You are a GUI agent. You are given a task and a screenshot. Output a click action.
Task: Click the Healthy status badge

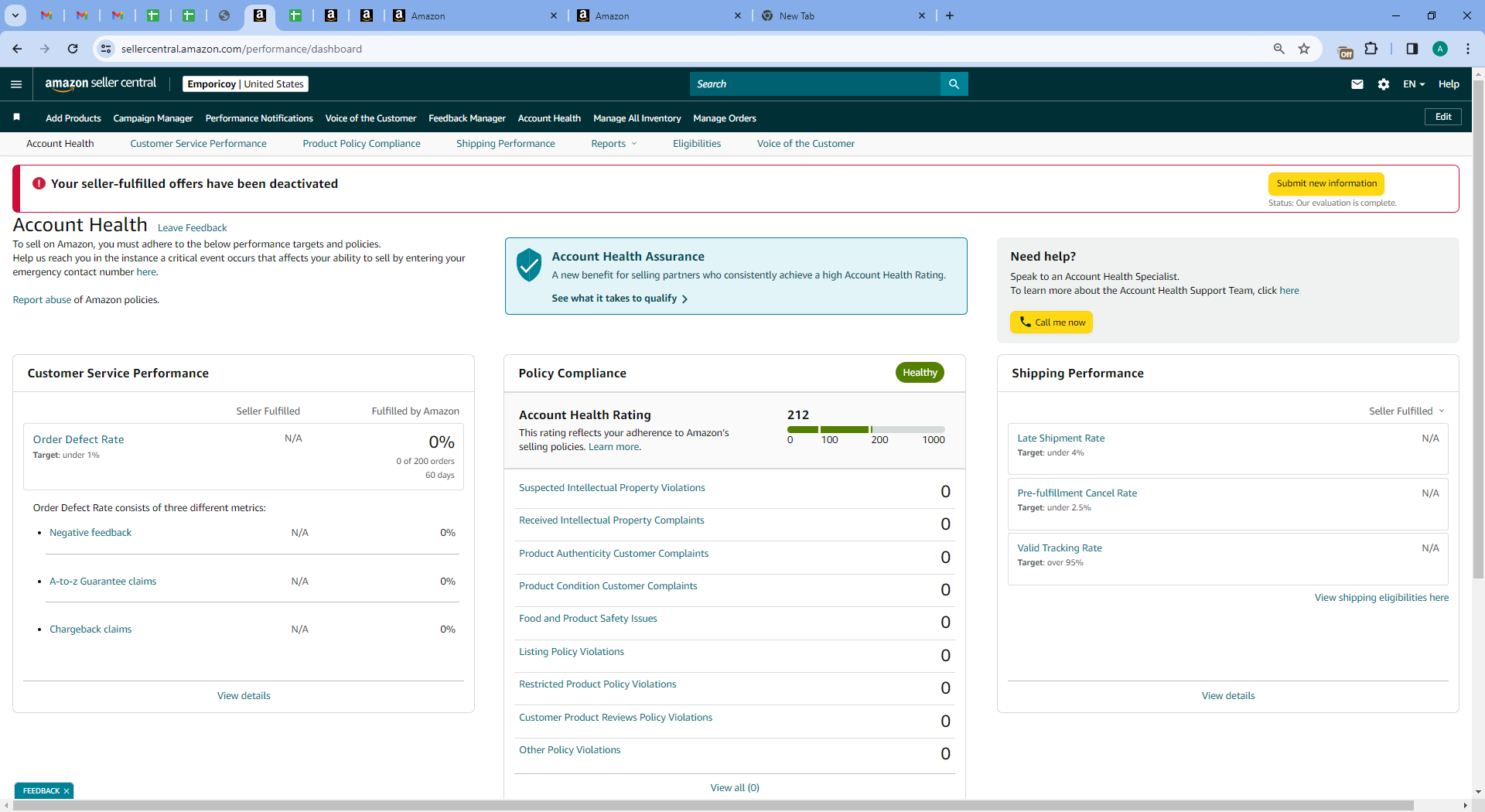(920, 373)
